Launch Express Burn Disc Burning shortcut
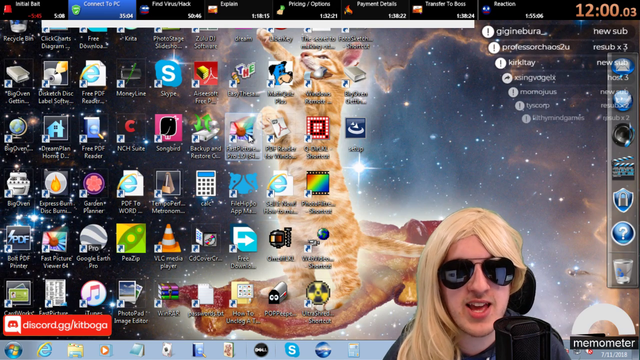Viewport: 640px width, 360px height. (56, 192)
